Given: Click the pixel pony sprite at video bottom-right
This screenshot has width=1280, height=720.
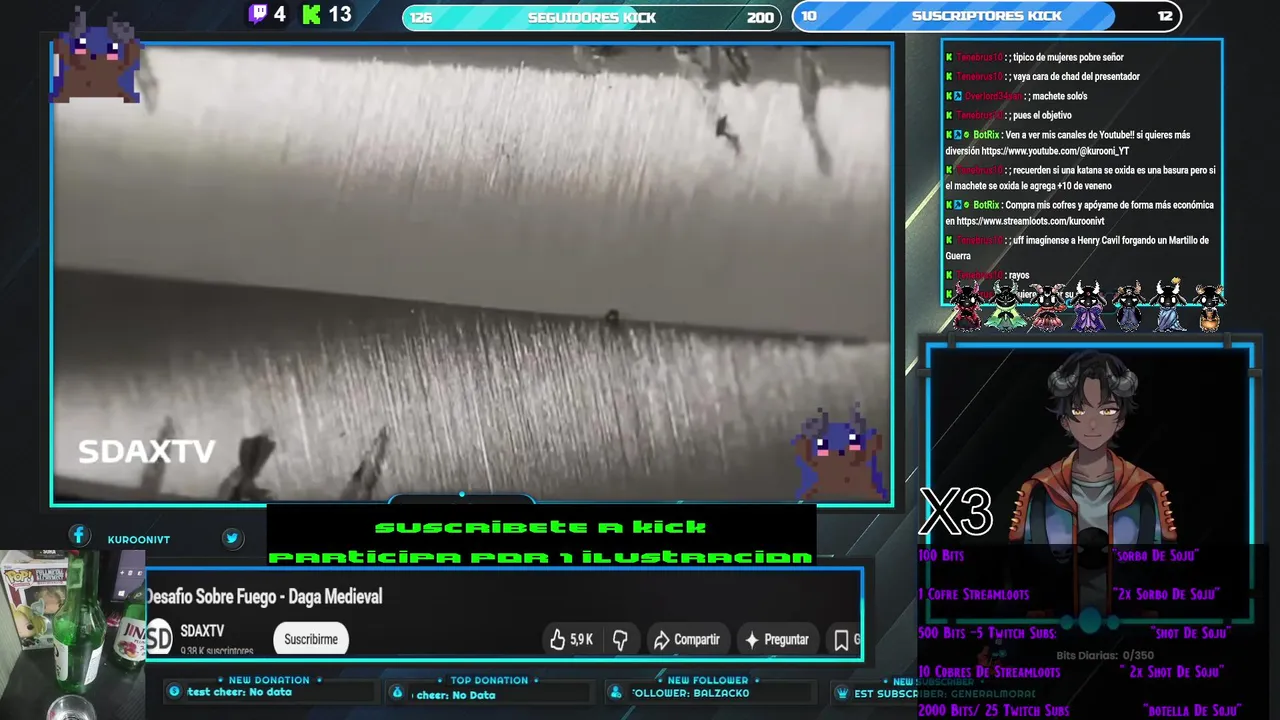Looking at the screenshot, I should (x=840, y=451).
